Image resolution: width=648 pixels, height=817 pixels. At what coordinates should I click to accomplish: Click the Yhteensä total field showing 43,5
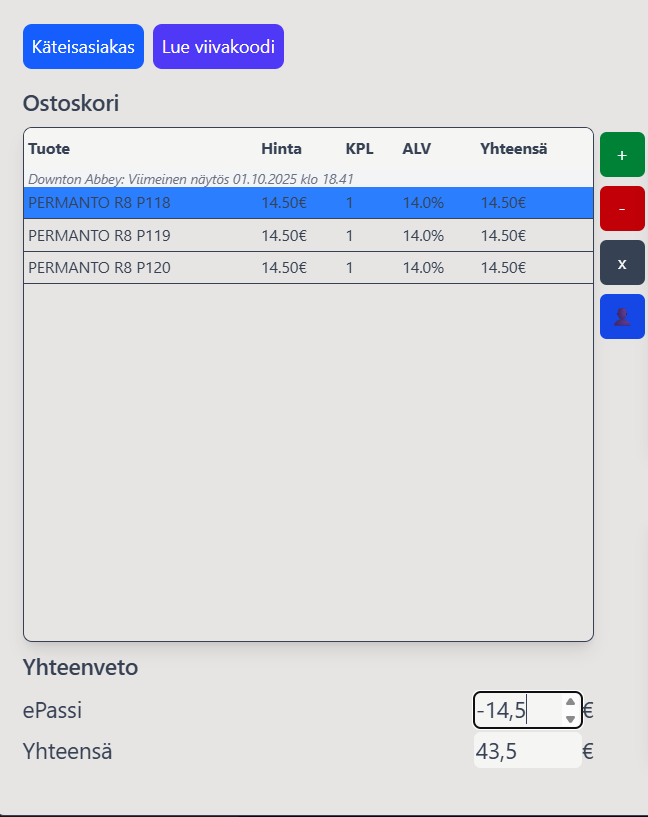coord(526,751)
